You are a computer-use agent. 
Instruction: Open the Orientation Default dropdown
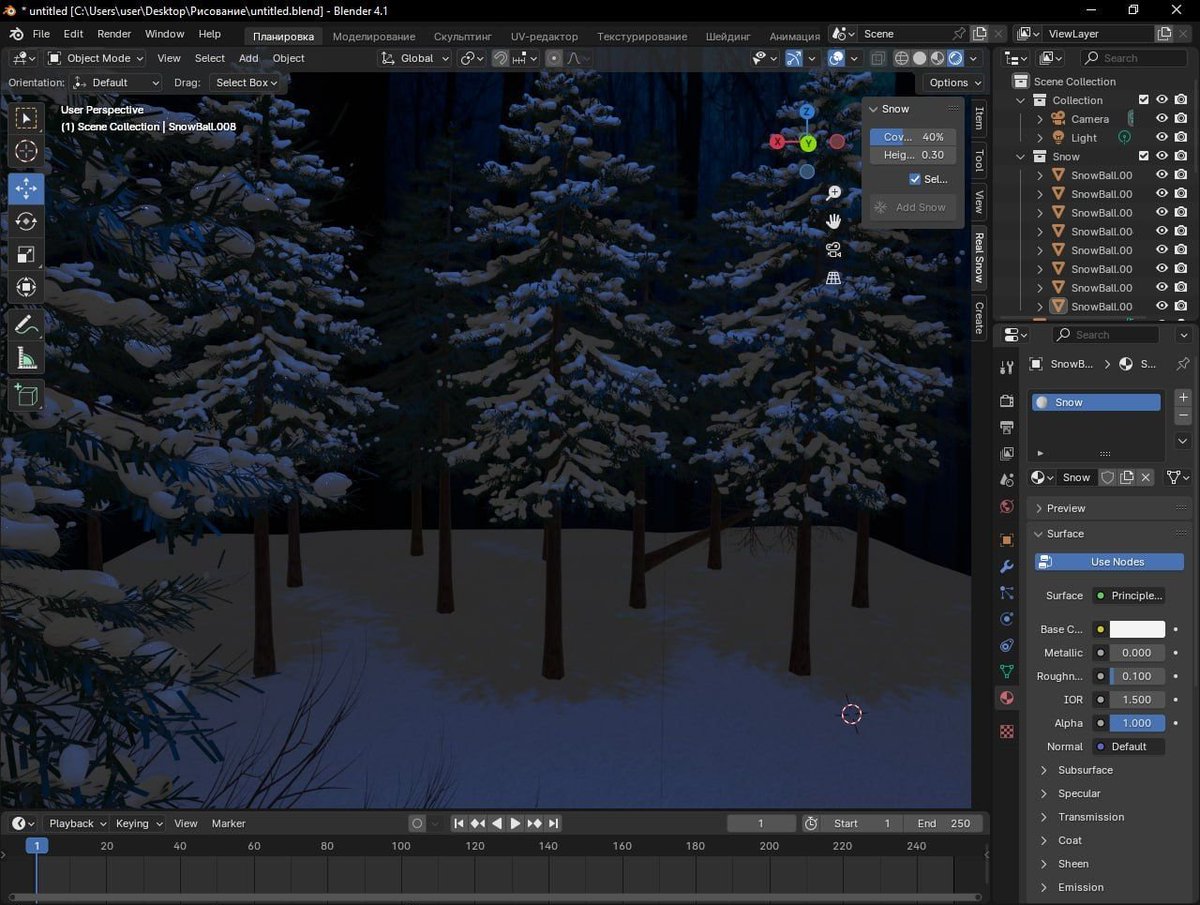coord(116,83)
